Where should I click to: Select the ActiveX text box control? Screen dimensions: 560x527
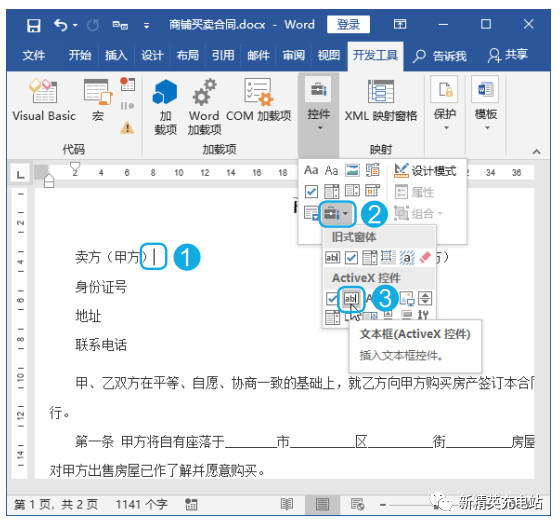[350, 298]
